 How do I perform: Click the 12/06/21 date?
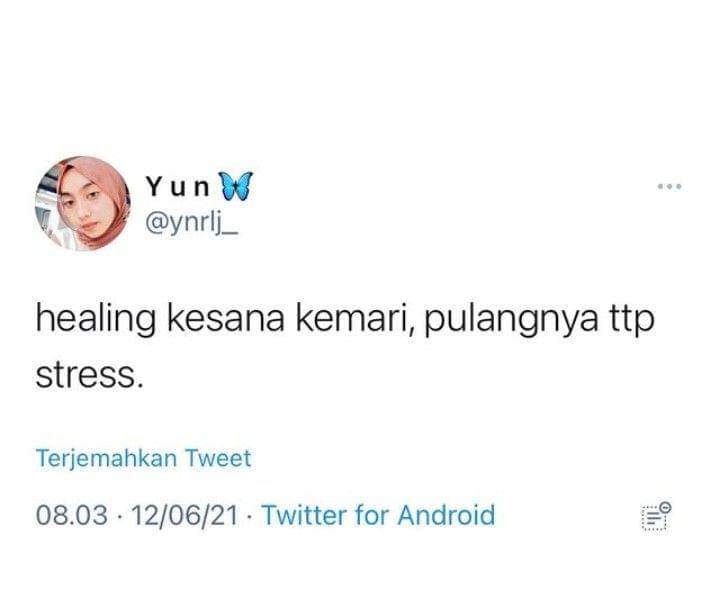coord(185,515)
